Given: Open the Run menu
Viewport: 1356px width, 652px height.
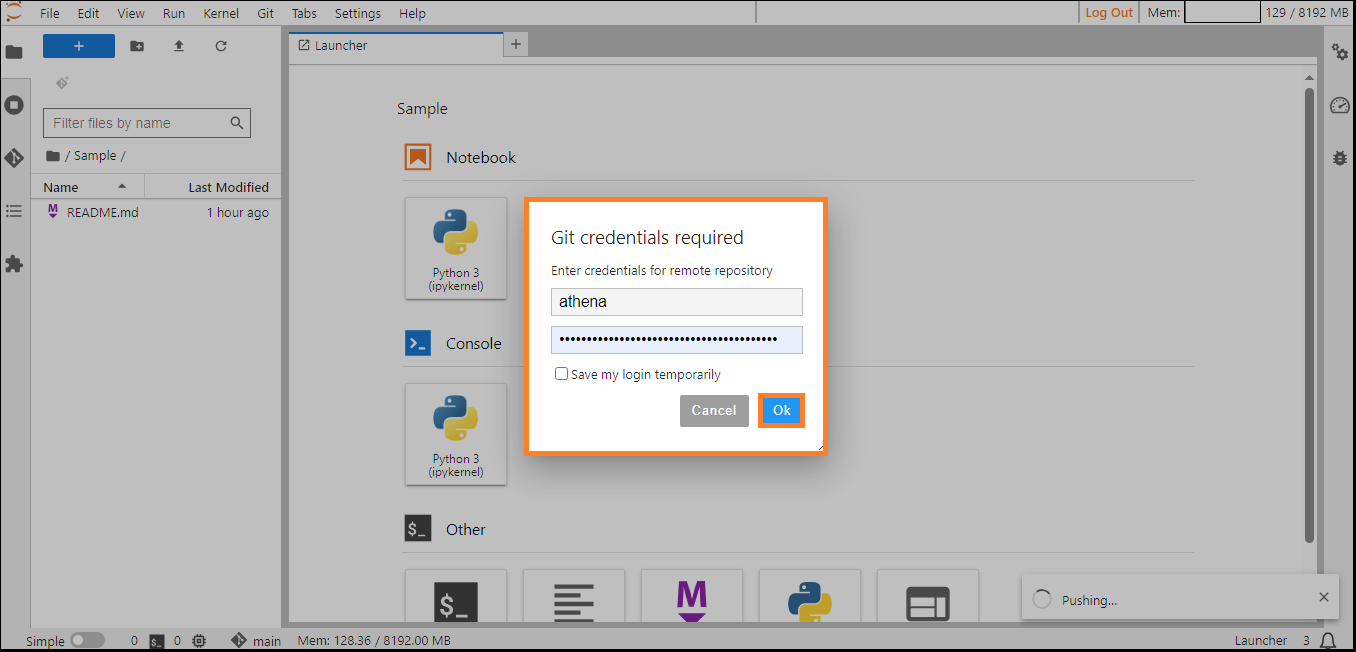Looking at the screenshot, I should point(174,13).
